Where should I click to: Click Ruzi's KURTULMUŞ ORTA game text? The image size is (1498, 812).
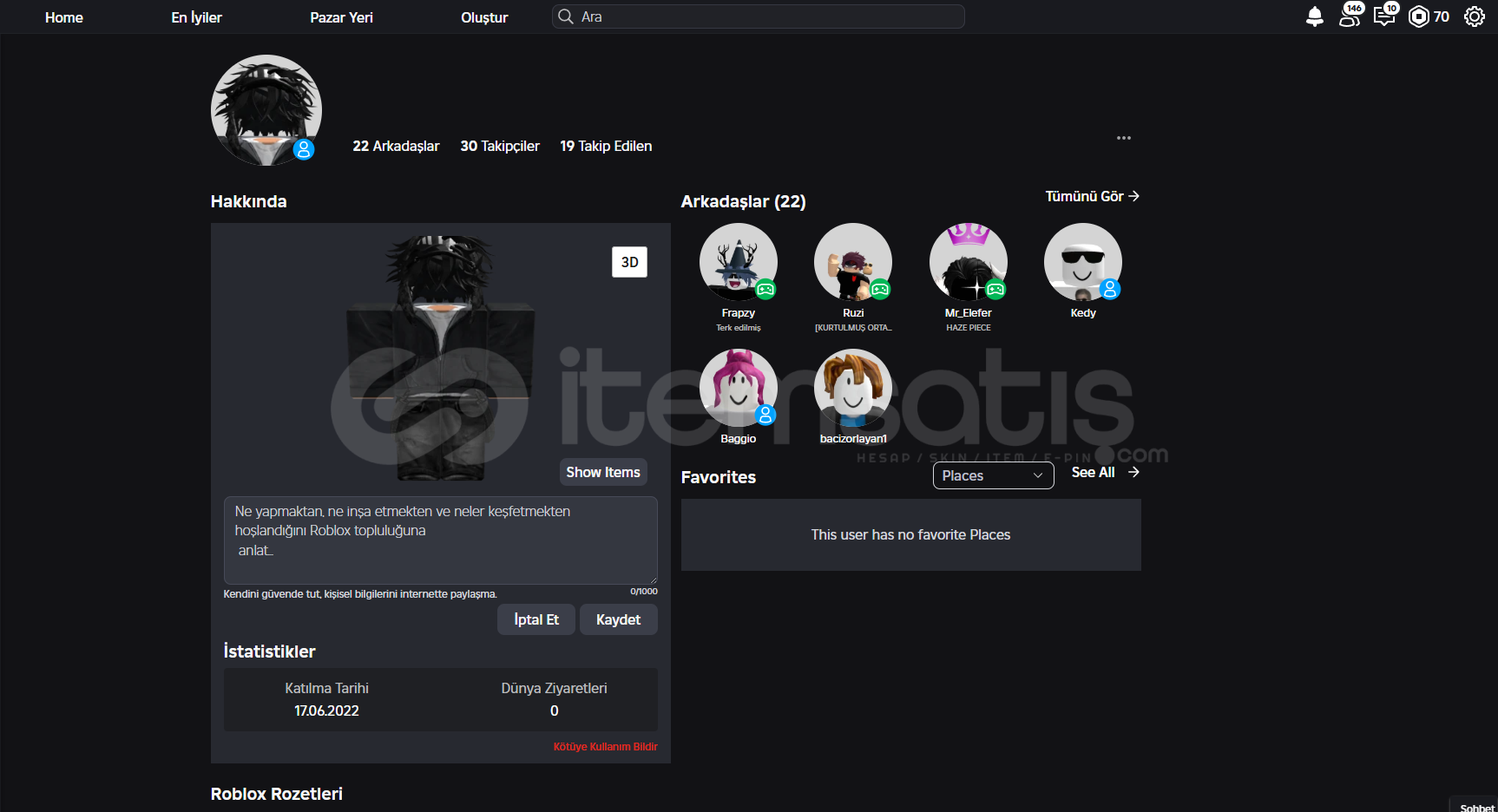point(853,328)
